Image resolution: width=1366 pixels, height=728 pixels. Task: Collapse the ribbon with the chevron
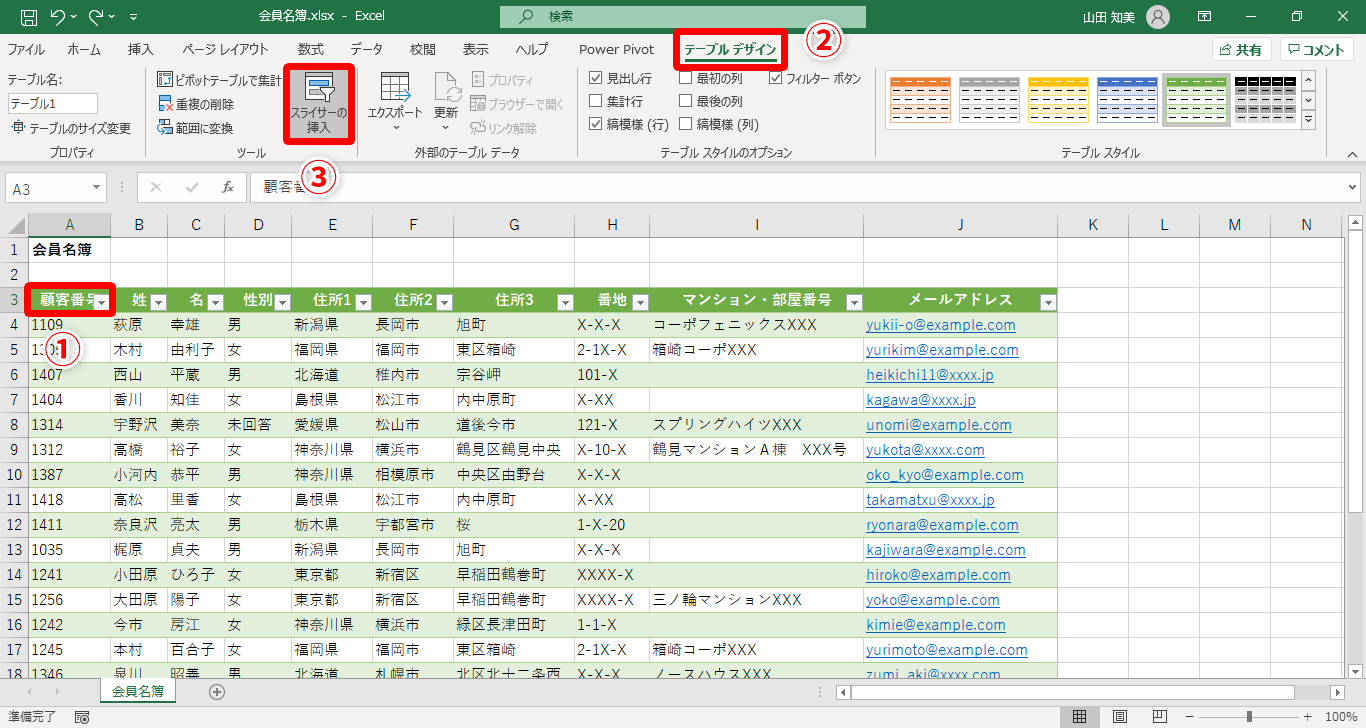(x=1352, y=154)
